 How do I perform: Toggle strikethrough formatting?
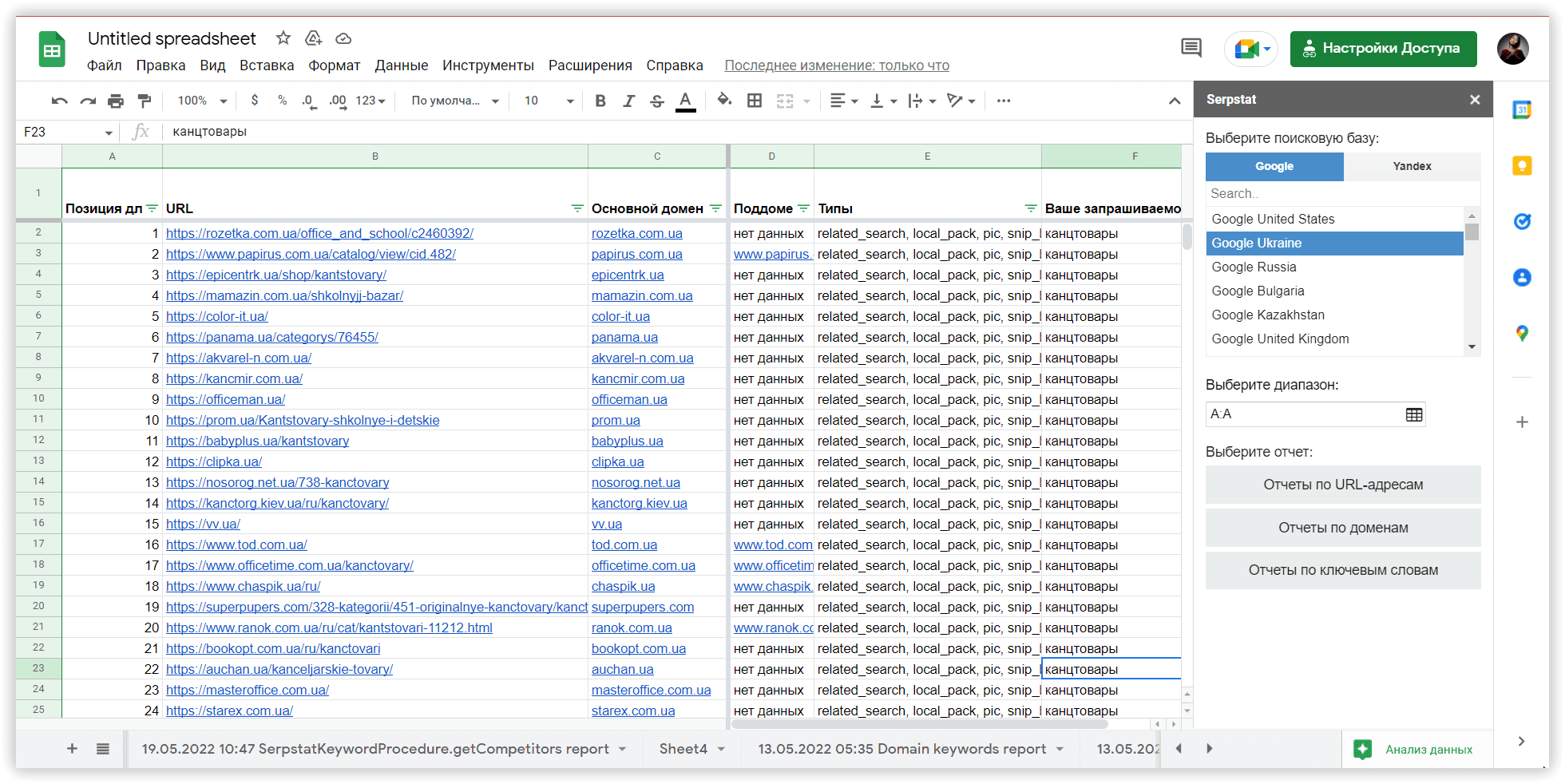[x=656, y=101]
